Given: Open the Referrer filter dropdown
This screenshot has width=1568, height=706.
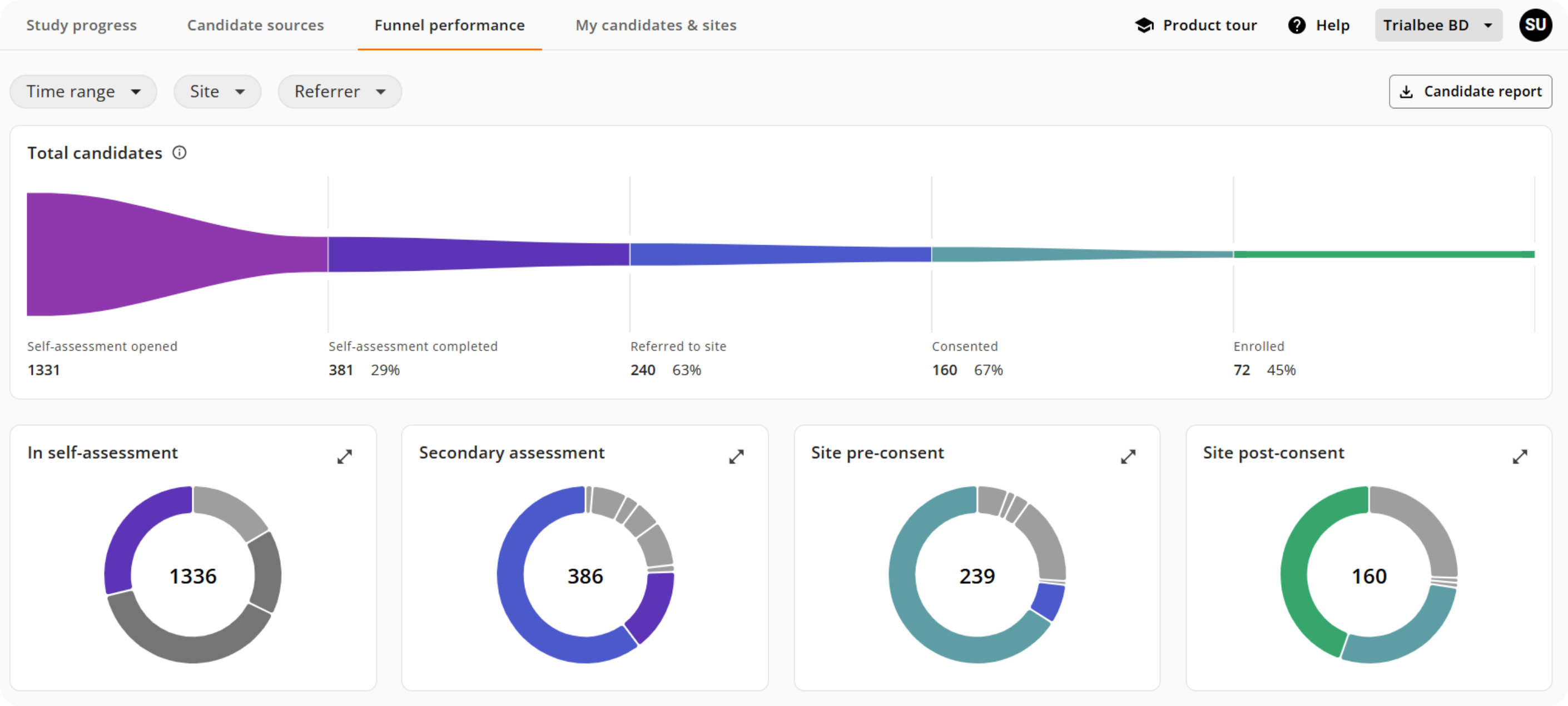Looking at the screenshot, I should (340, 92).
